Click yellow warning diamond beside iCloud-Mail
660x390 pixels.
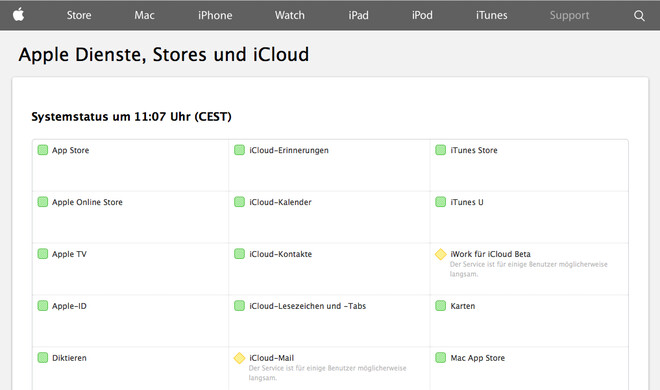click(240, 358)
